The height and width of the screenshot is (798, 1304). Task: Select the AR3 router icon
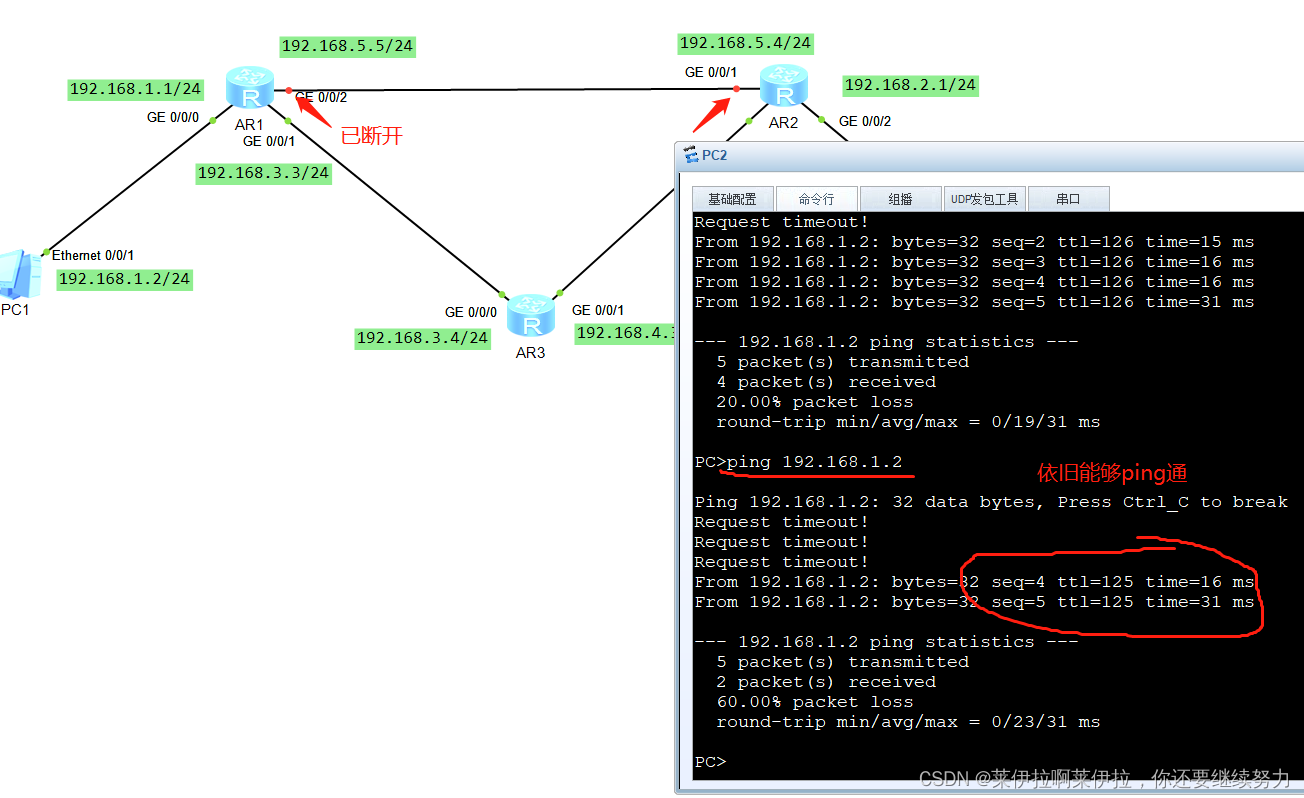[x=530, y=316]
